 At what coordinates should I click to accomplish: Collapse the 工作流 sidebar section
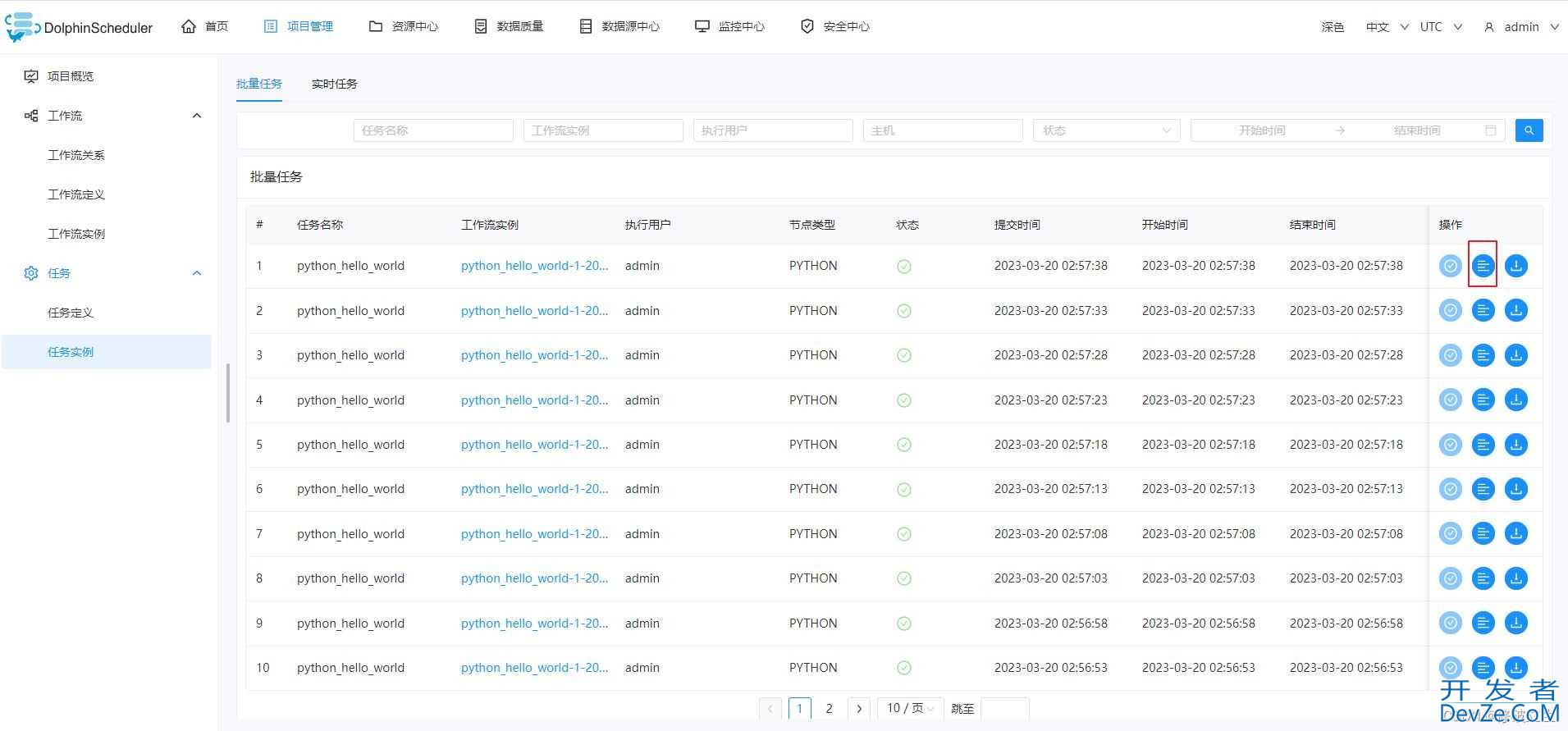[197, 116]
